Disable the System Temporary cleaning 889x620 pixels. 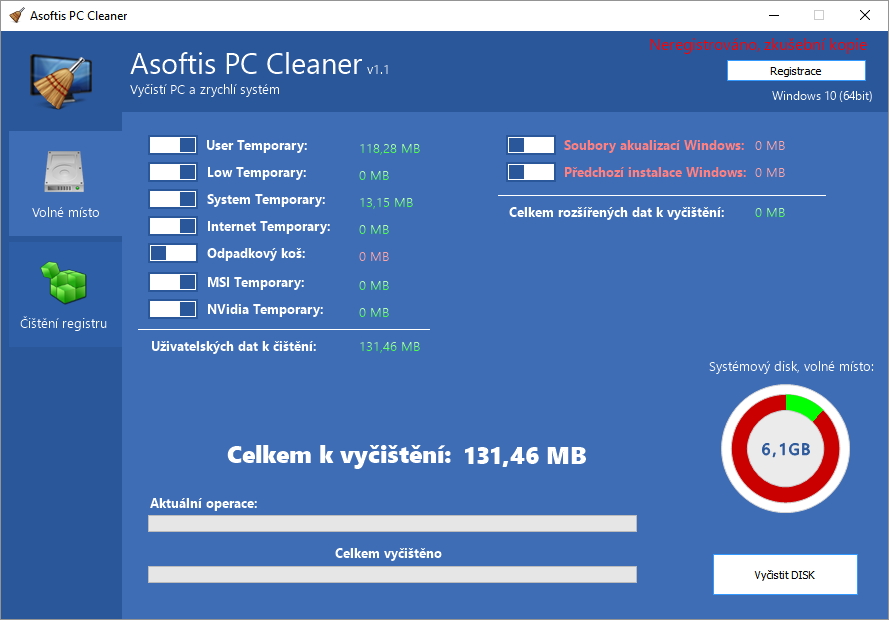[172, 198]
